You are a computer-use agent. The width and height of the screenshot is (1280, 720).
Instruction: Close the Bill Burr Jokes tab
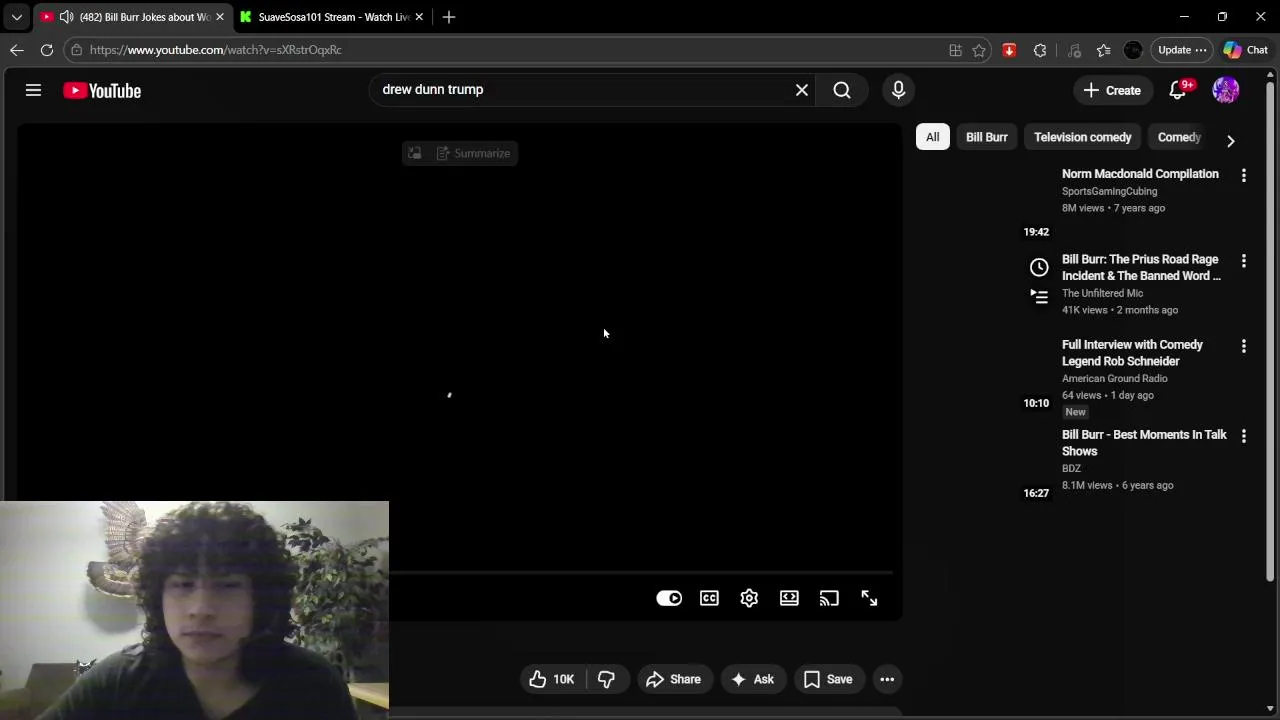220,17
